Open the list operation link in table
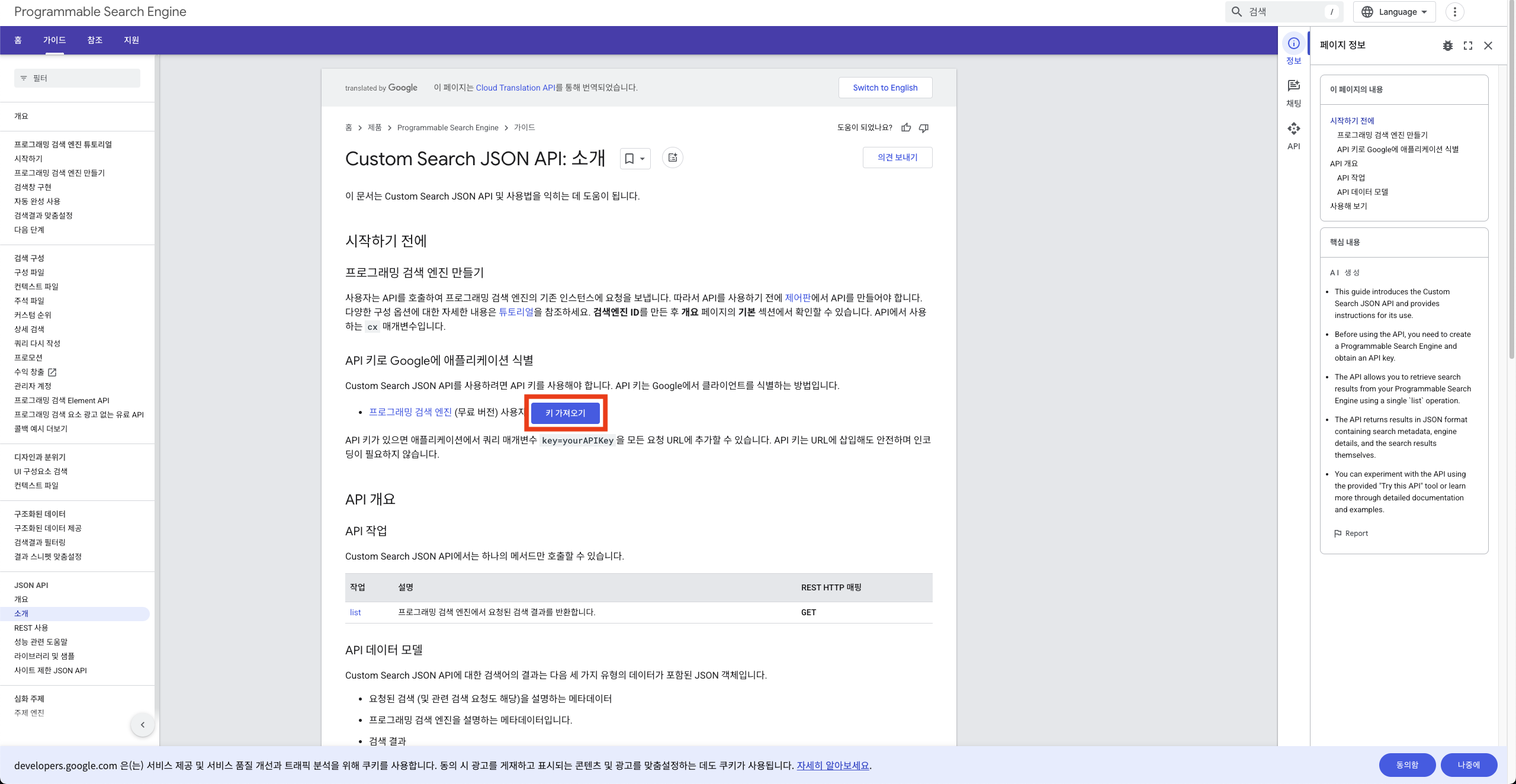The height and width of the screenshot is (784, 1516). pyautogui.click(x=355, y=612)
